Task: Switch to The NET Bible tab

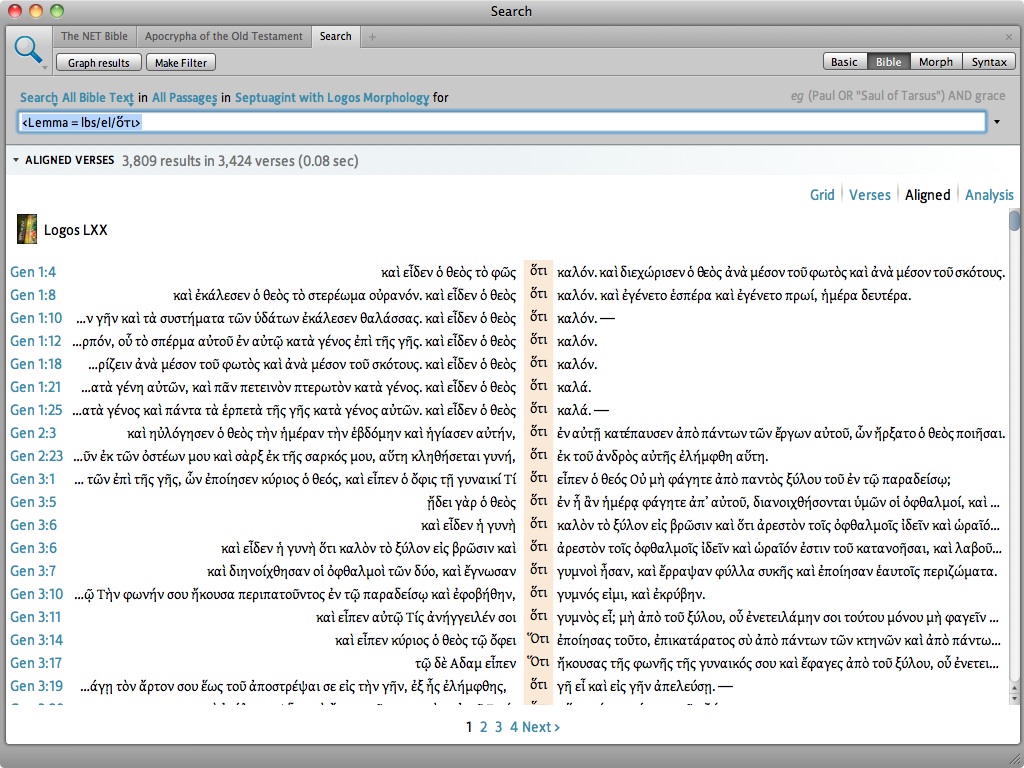Action: click(x=94, y=36)
